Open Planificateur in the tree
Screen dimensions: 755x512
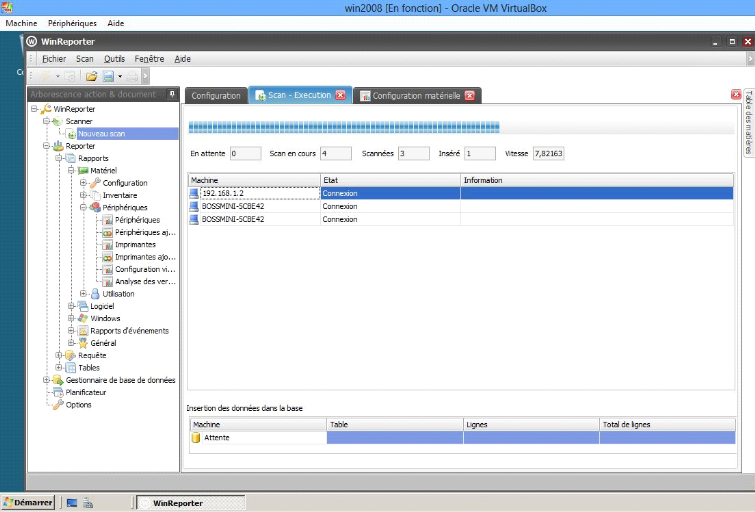[86, 393]
